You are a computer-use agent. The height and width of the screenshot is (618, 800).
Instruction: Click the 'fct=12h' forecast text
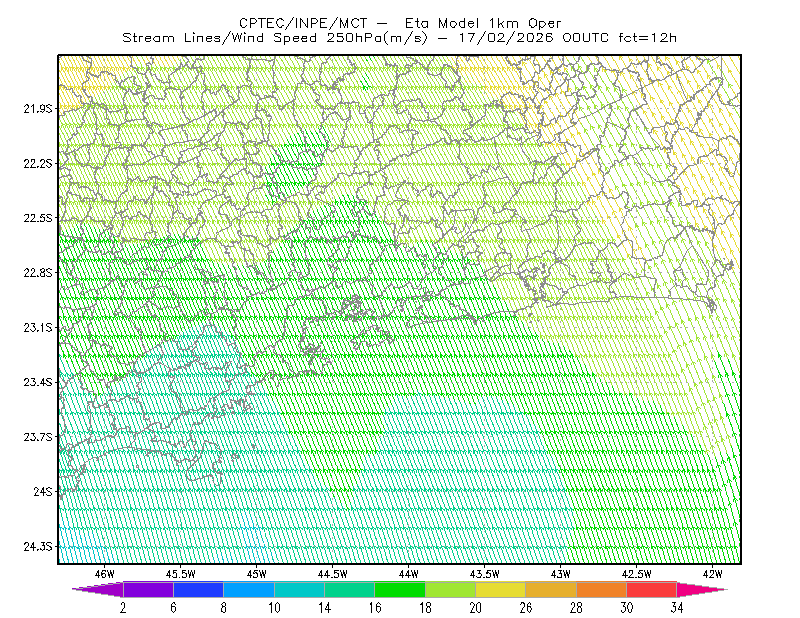pos(647,38)
